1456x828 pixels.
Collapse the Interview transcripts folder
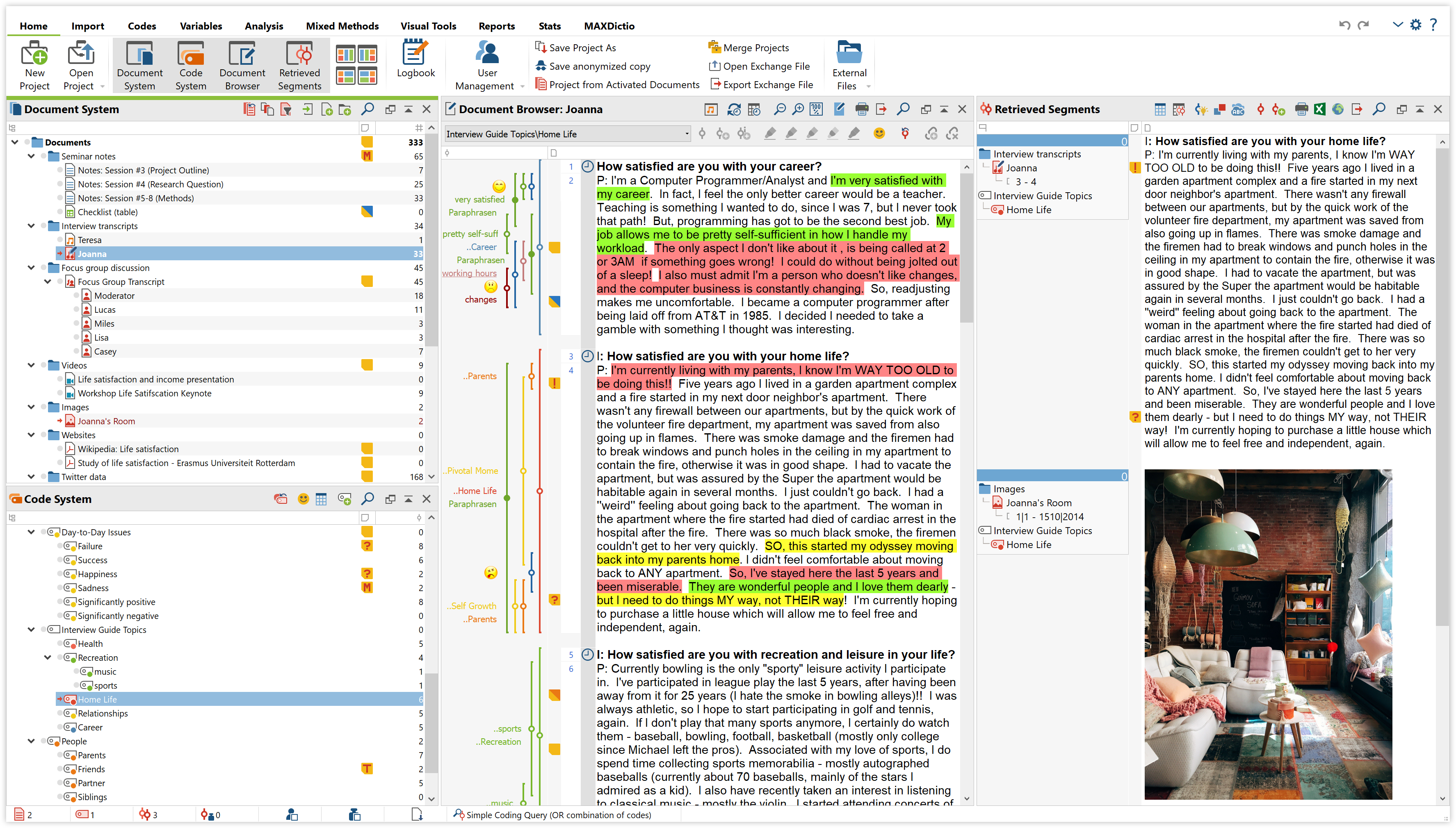coord(31,226)
